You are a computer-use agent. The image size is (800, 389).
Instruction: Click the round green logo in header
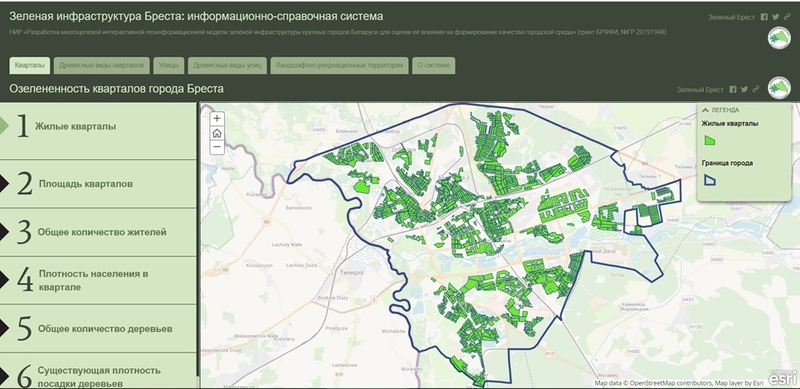[x=779, y=38]
